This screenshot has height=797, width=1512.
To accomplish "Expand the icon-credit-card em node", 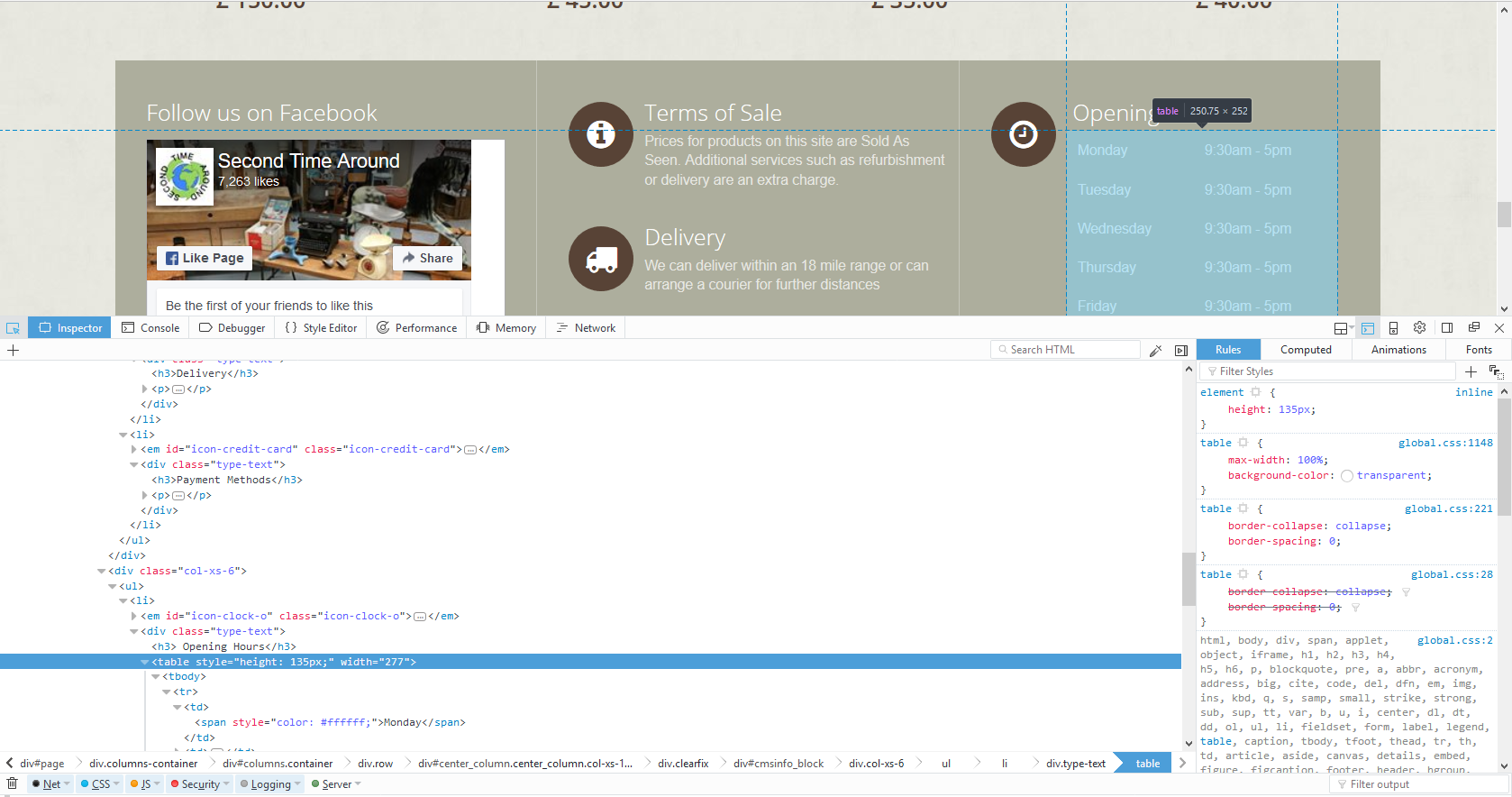I will point(134,449).
